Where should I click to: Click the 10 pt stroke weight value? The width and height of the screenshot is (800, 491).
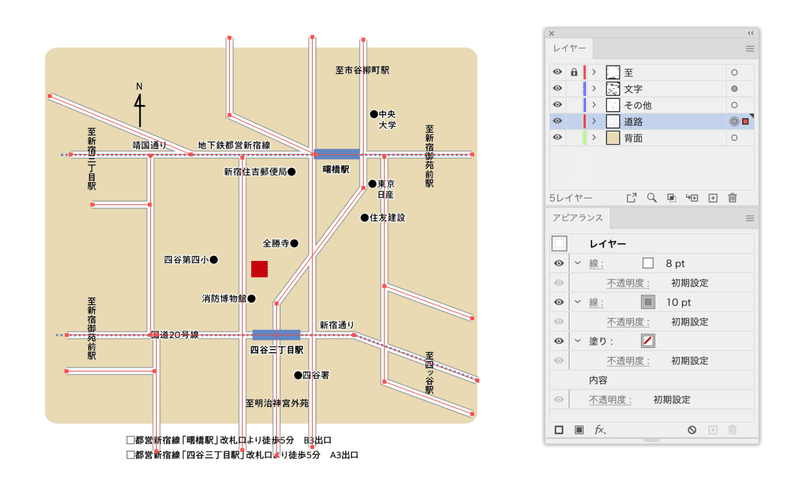[x=678, y=302]
